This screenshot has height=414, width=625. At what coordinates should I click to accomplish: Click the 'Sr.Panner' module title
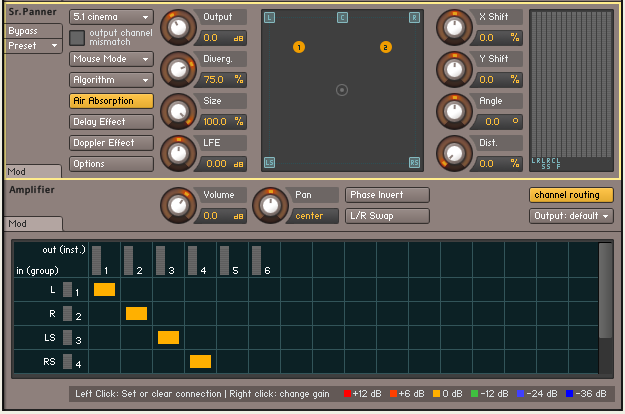(x=32, y=12)
